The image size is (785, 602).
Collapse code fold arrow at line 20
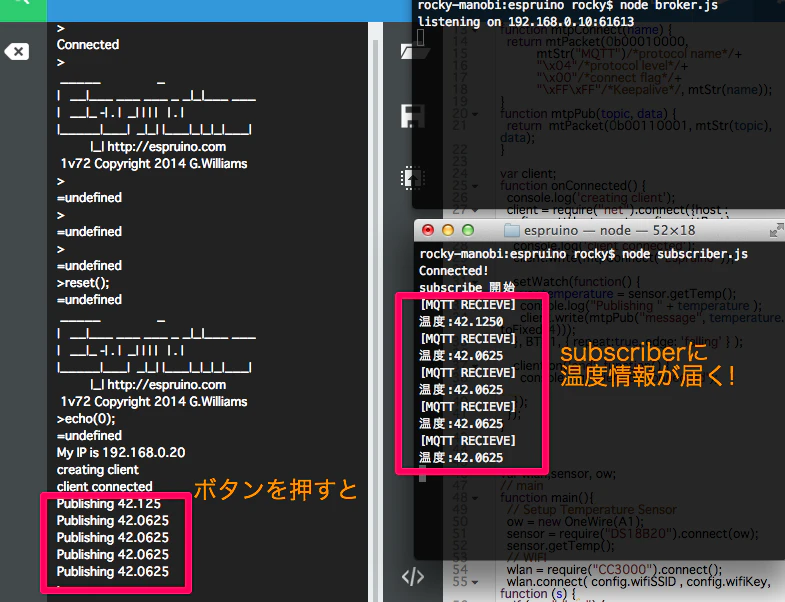click(475, 114)
